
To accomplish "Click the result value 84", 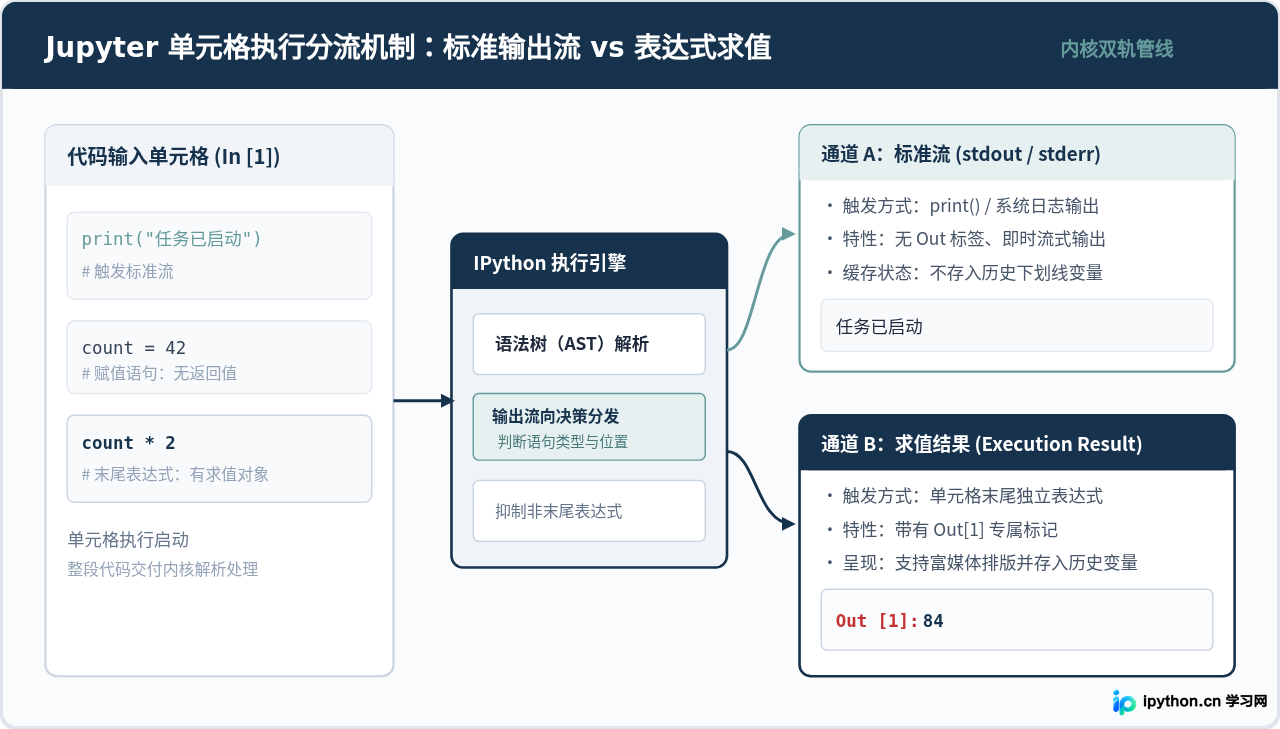I will [933, 621].
